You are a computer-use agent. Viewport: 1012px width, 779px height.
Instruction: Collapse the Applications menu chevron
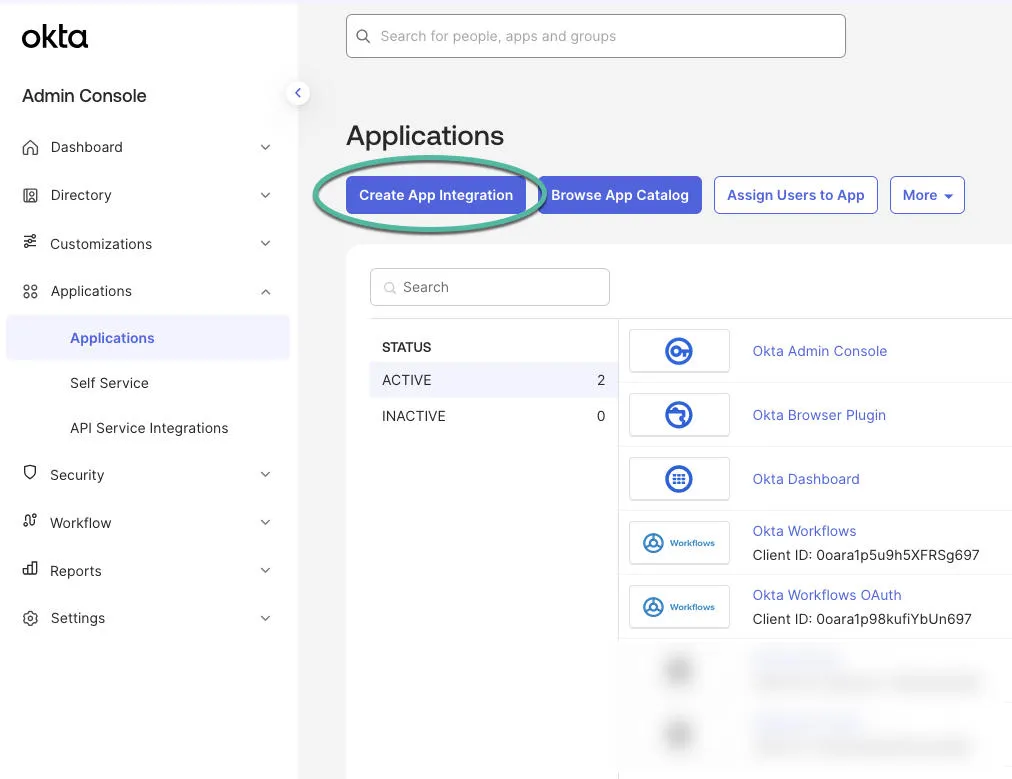(x=265, y=292)
